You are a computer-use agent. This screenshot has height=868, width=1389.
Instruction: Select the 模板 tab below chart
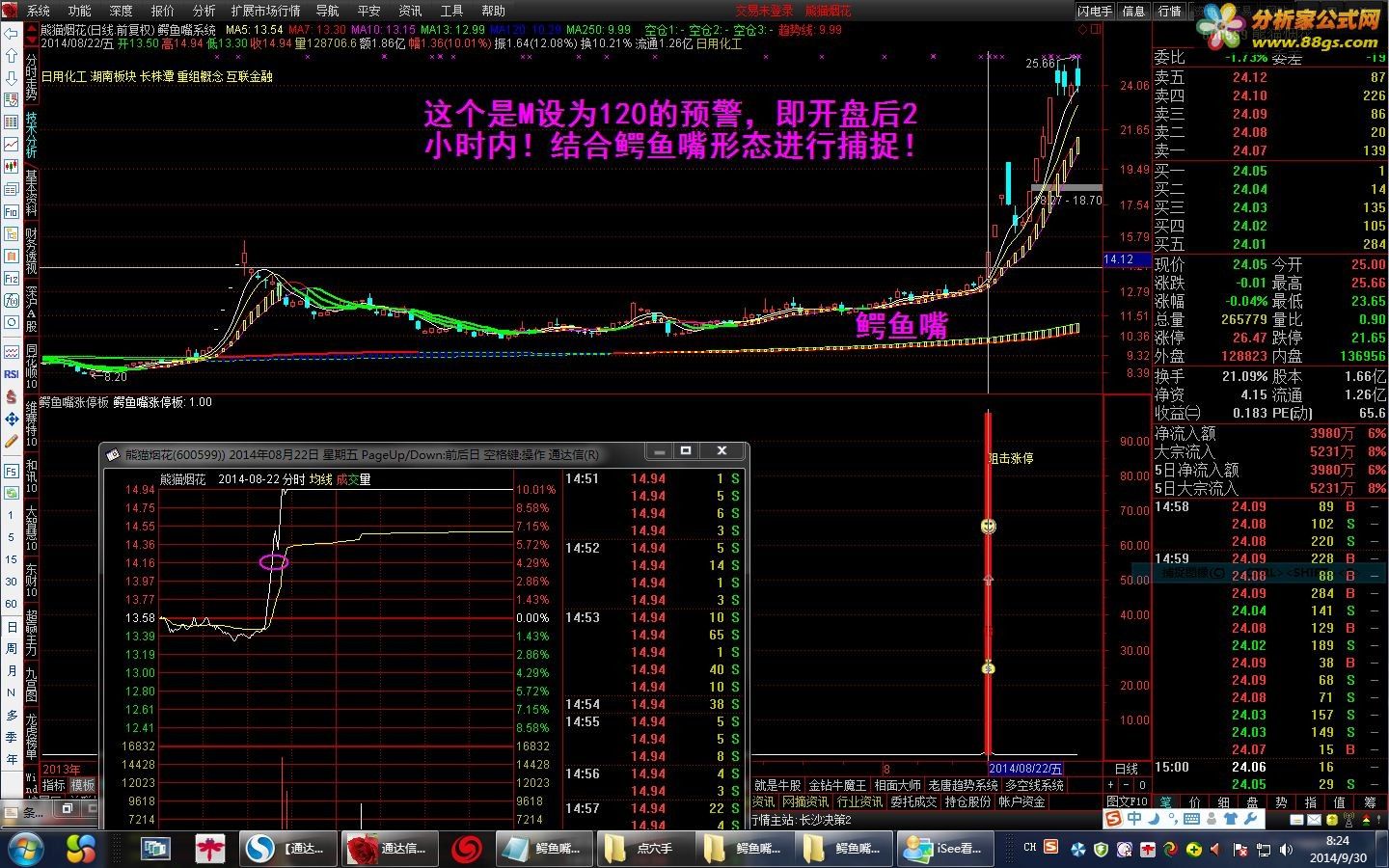click(x=83, y=786)
